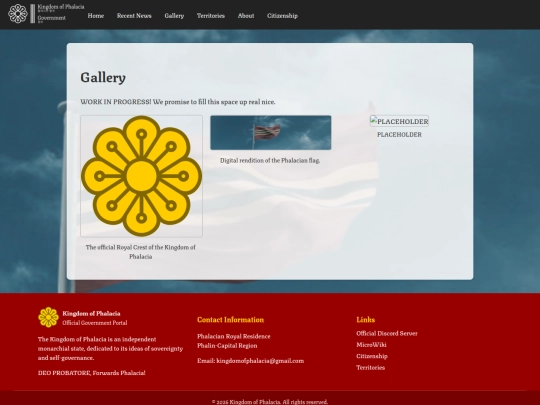
Task: Click 'Phalin-Capital Region' address line
Action: [227, 346]
